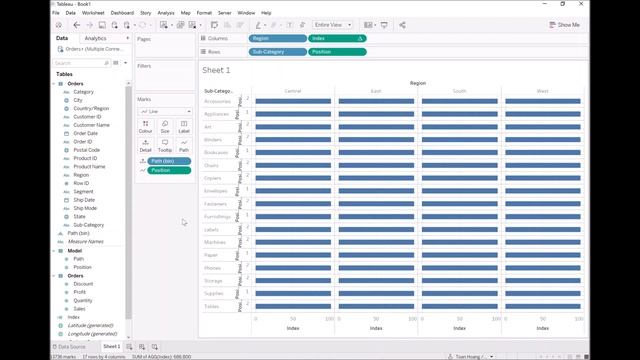Click Region pill on Columns shelf
Image resolution: width=640 pixels, height=360 pixels.
pyautogui.click(x=278, y=38)
